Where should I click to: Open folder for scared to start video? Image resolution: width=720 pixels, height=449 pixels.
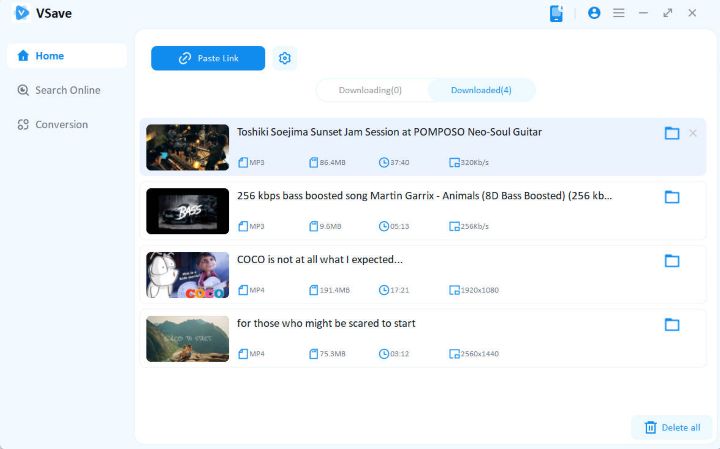pyautogui.click(x=672, y=325)
